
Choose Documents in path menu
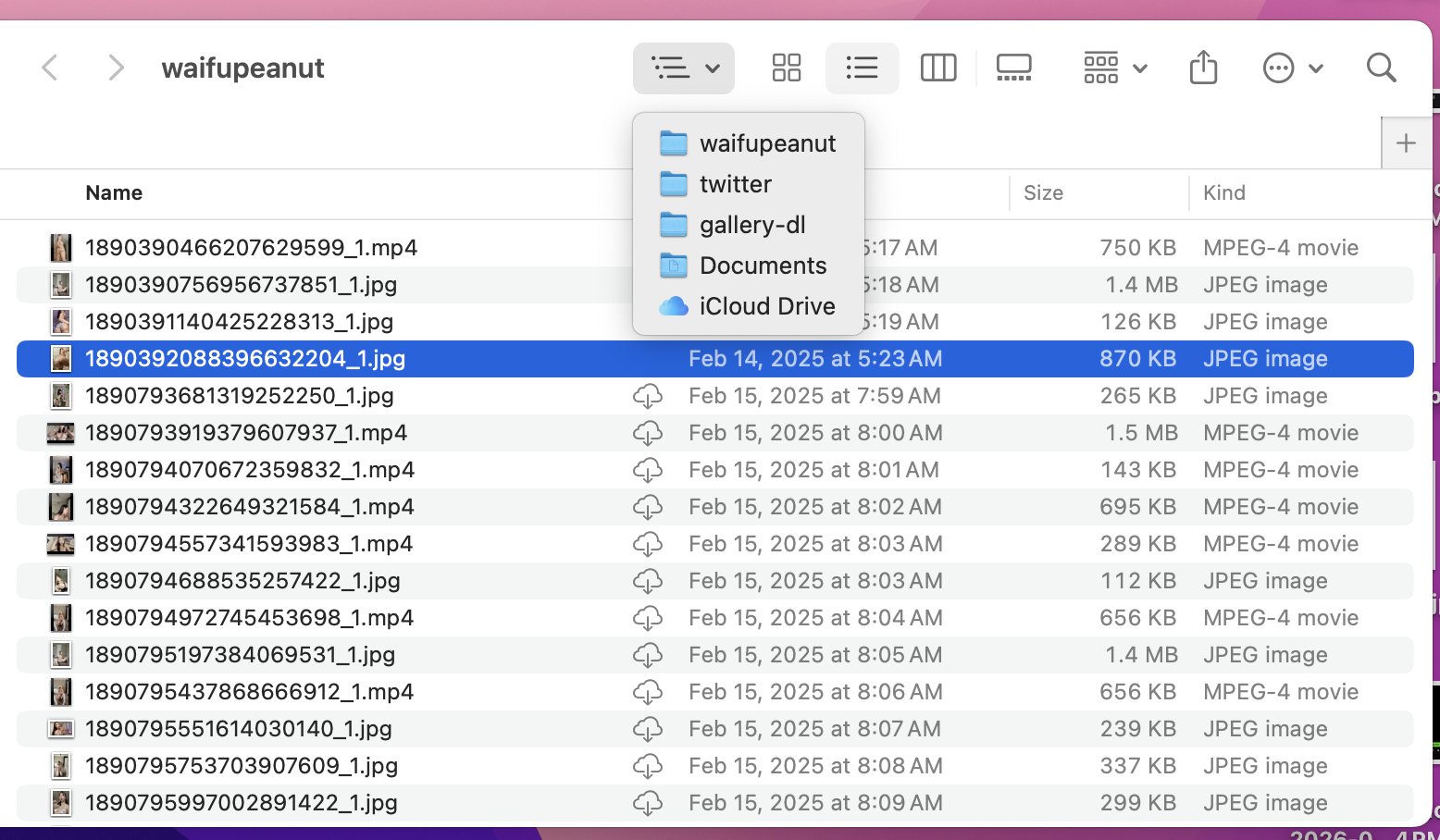coord(748,266)
